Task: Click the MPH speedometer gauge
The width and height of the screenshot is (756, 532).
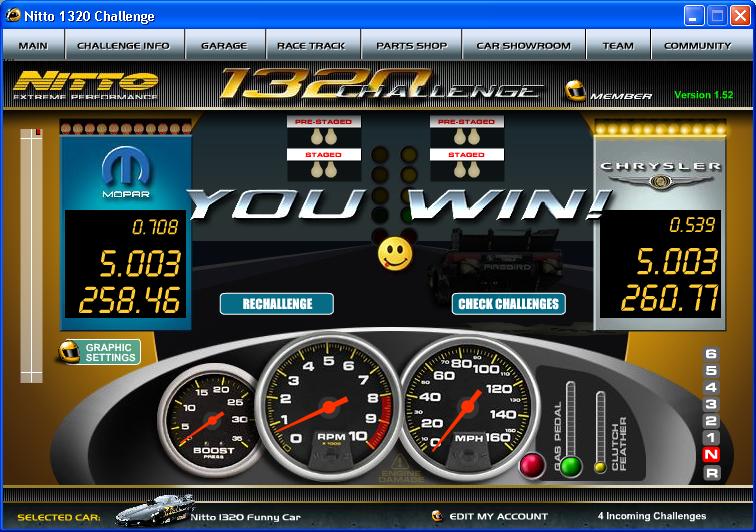Action: (468, 407)
